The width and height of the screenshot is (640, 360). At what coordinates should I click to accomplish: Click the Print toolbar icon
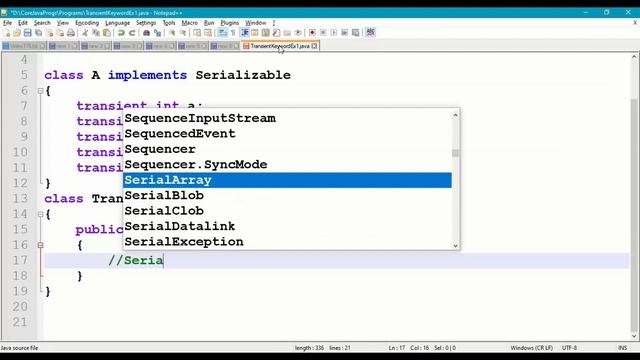(71, 33)
